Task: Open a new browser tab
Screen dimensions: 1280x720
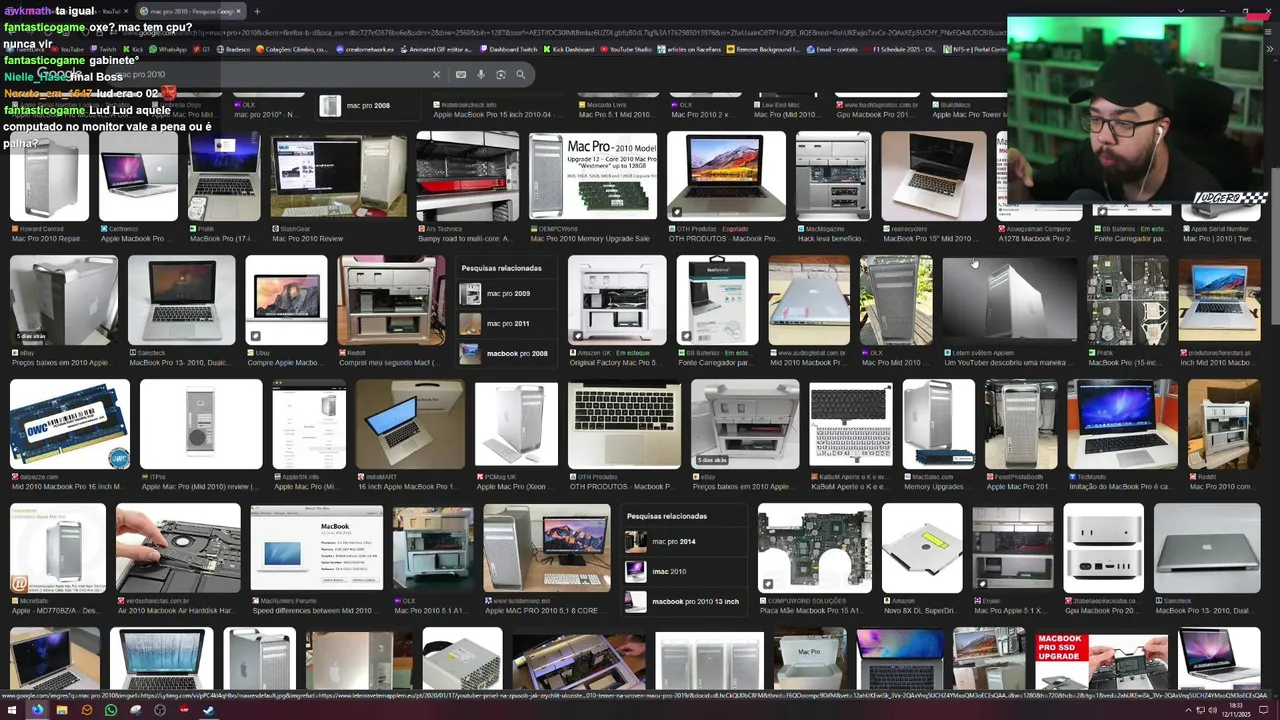Action: tap(257, 11)
